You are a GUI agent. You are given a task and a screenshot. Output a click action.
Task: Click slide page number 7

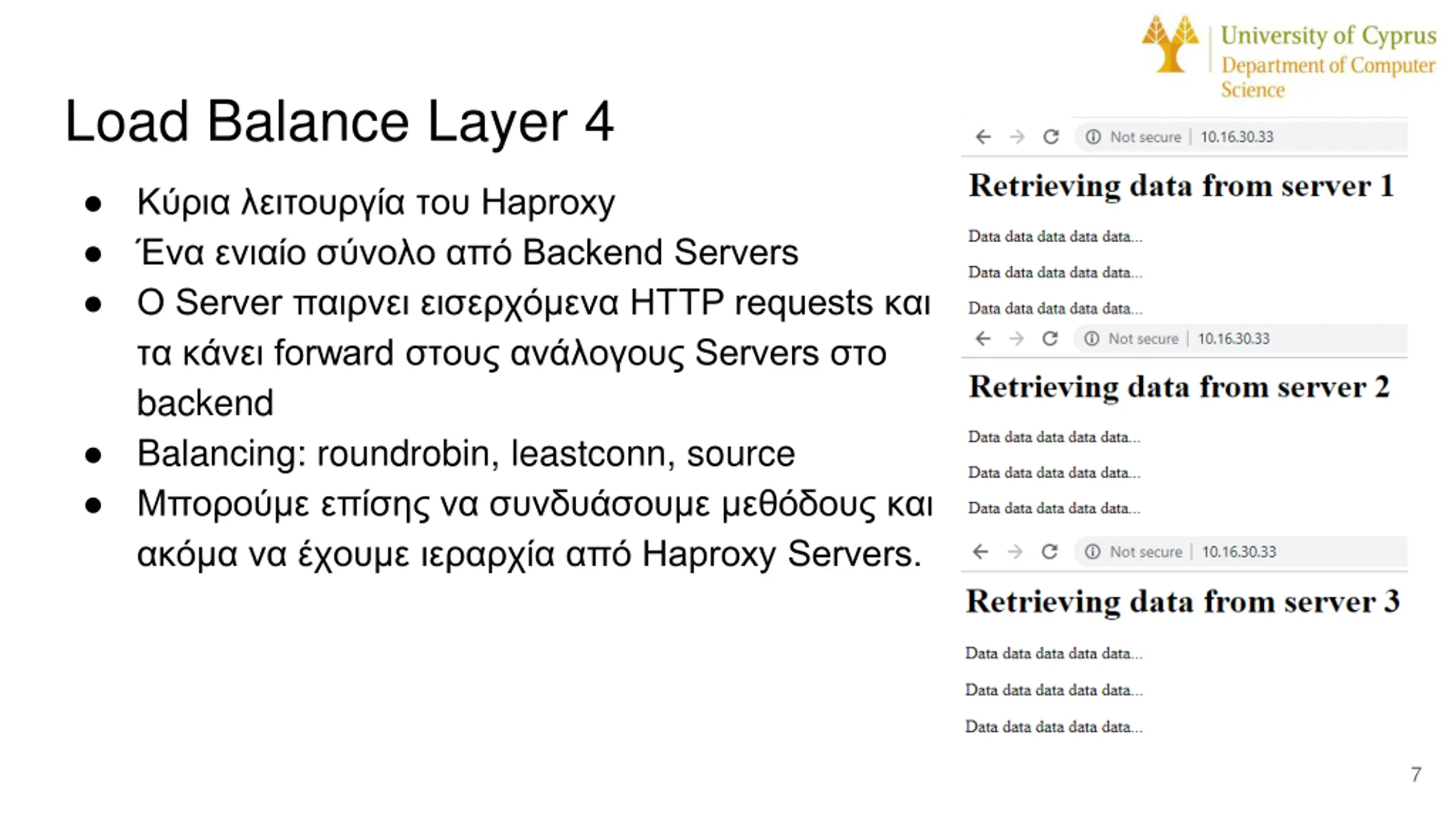click(x=1416, y=774)
